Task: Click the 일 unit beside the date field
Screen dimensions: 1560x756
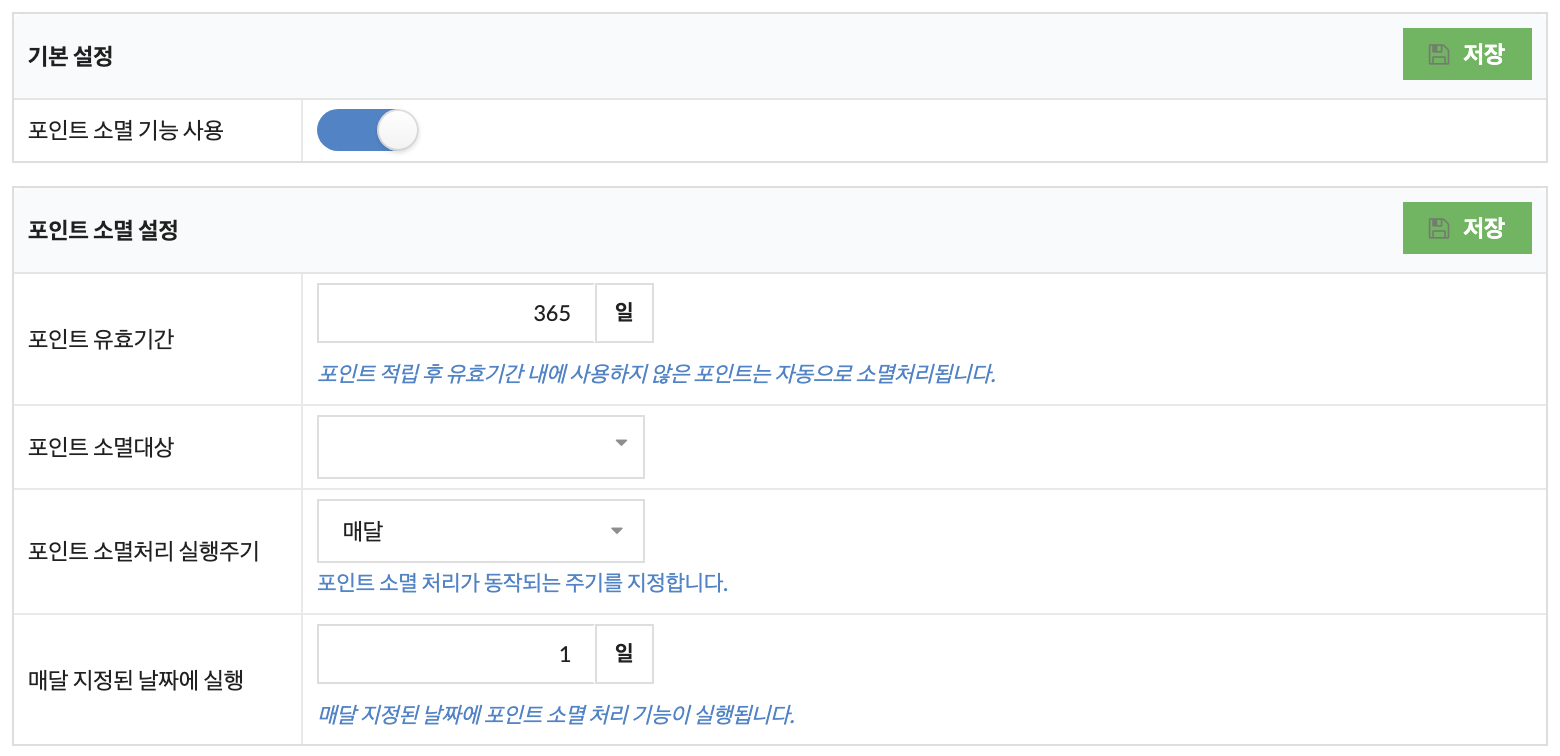Action: [625, 655]
